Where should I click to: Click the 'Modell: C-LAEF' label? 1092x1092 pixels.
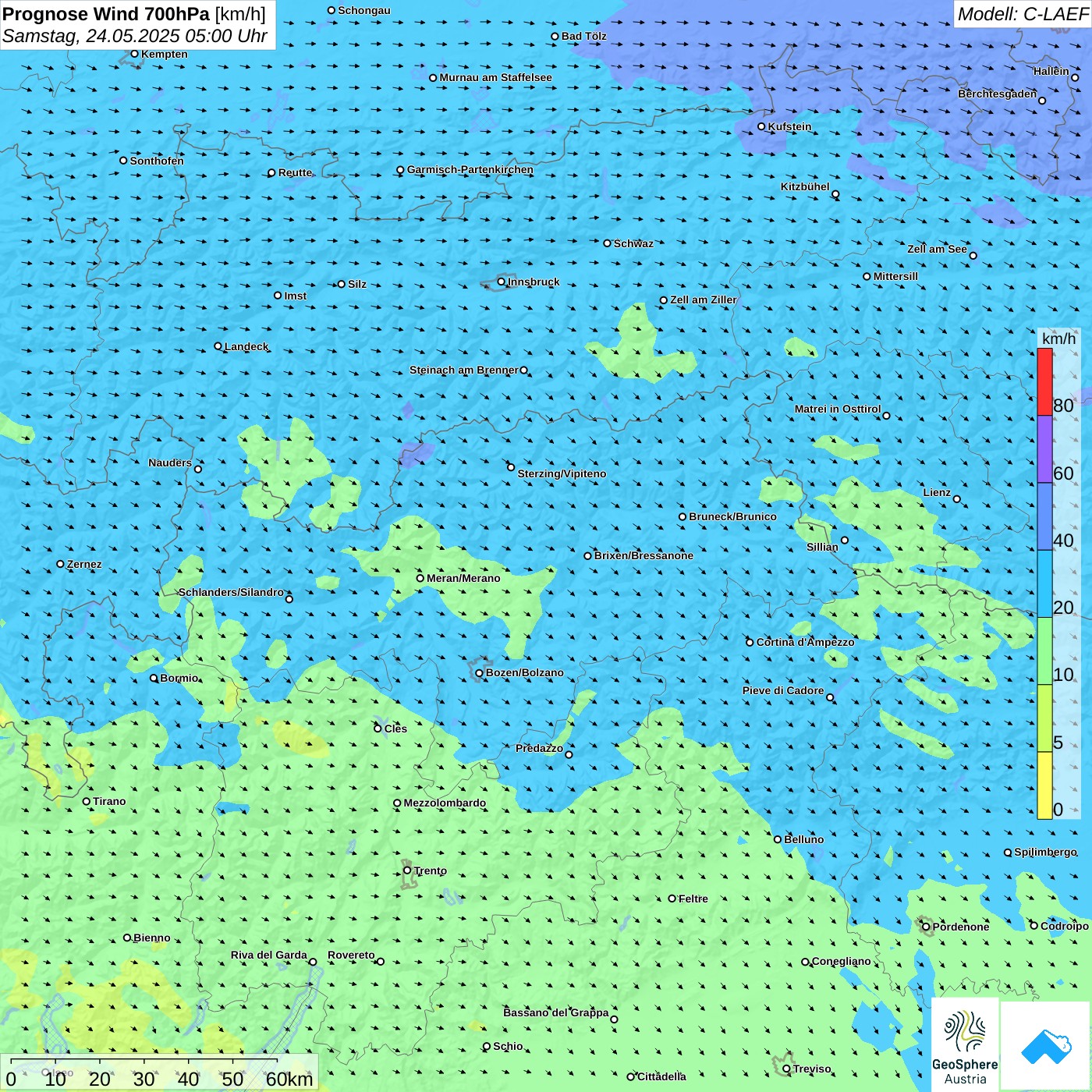(1023, 14)
